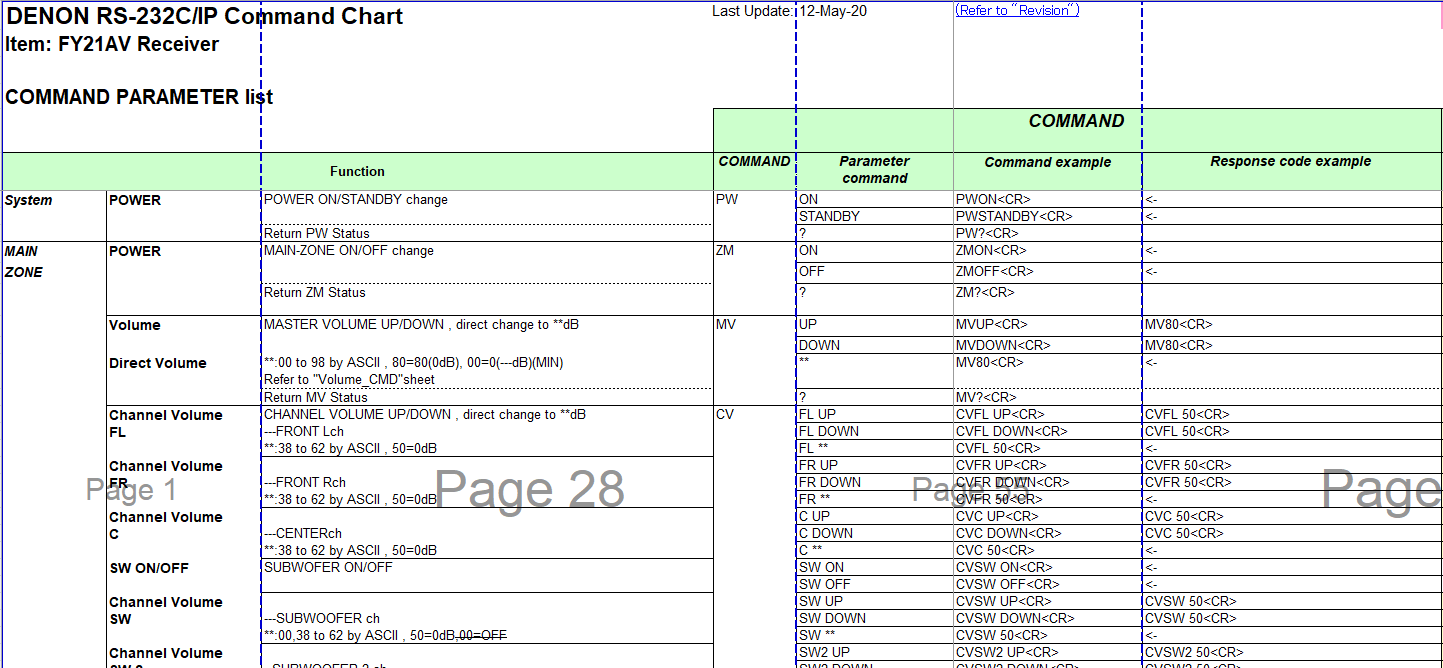Open the 'Refer to "Revision"' link

click(1017, 11)
